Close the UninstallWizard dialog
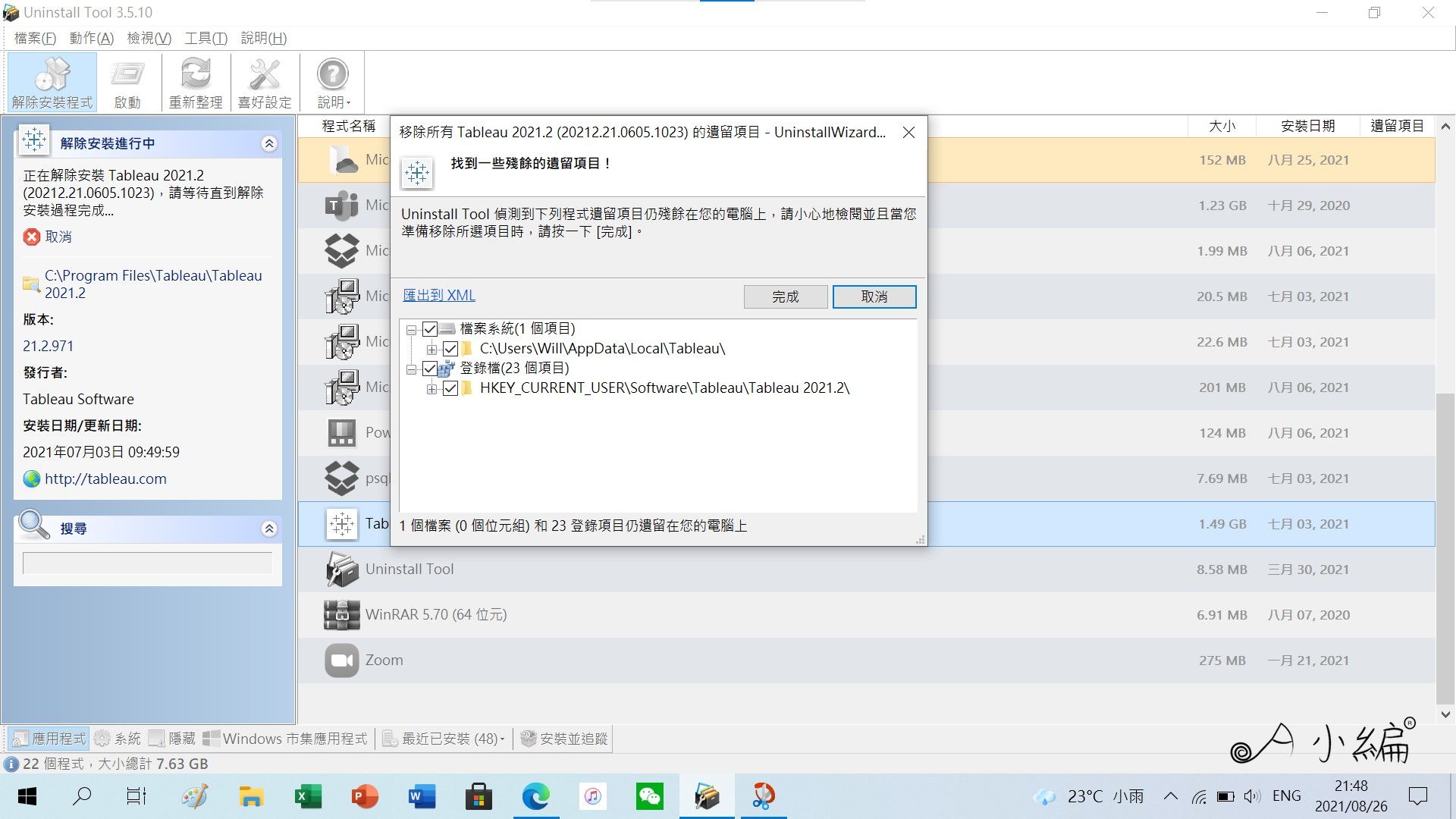The image size is (1456, 819). pyautogui.click(x=908, y=133)
